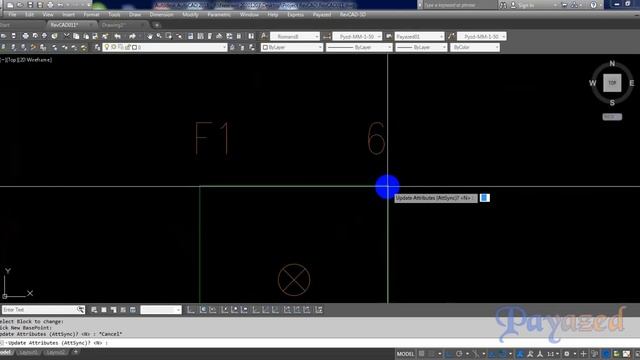640x360 pixels.
Task: Click the Redo arrow icon
Action: 132,36
